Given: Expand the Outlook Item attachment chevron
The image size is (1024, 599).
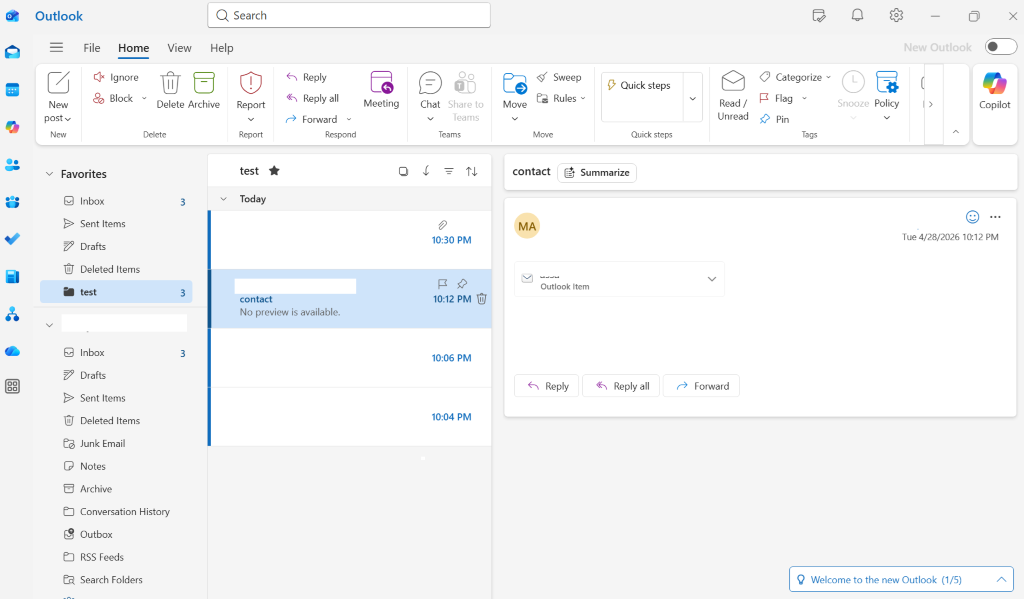Looking at the screenshot, I should [712, 279].
